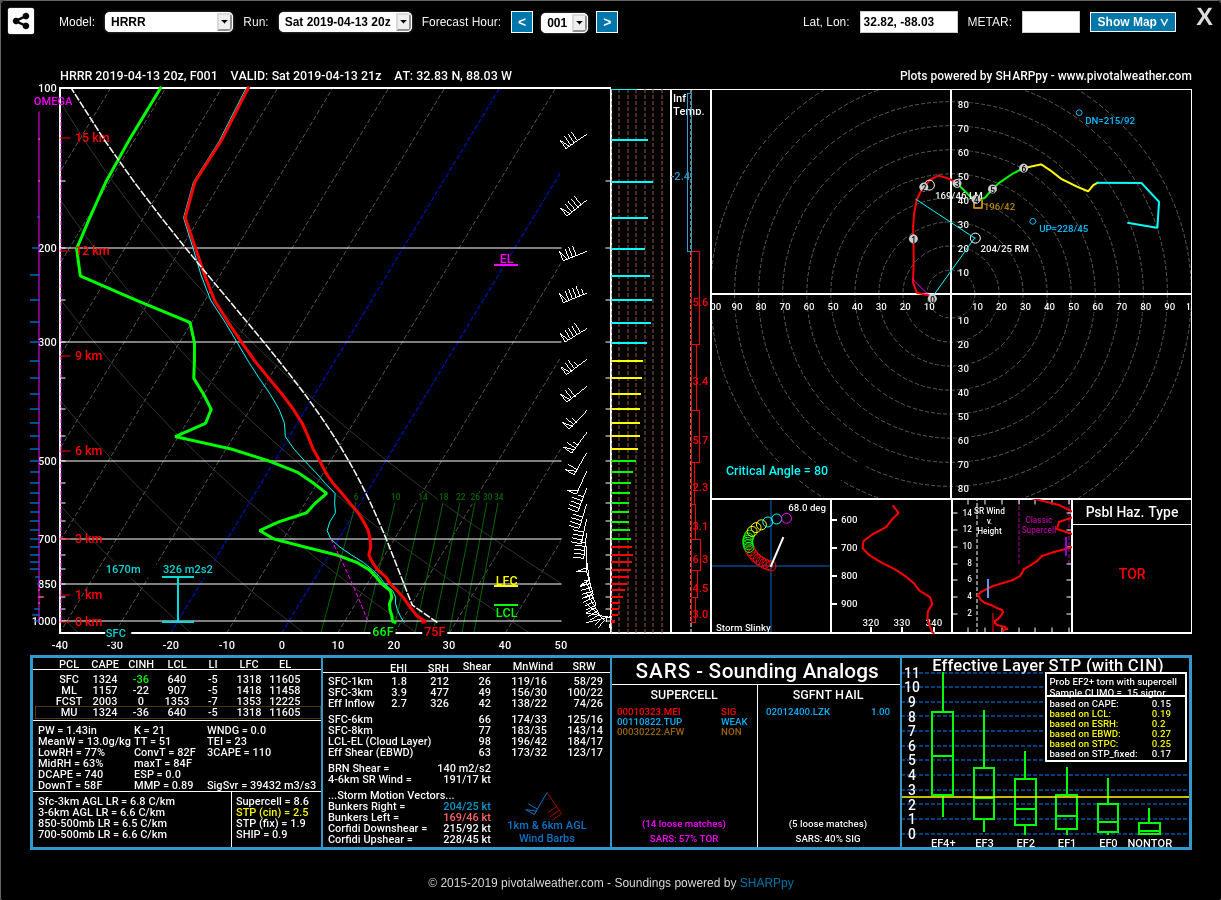1221x900 pixels.
Task: Expand the Run time dropdown
Action: pyautogui.click(x=345, y=22)
